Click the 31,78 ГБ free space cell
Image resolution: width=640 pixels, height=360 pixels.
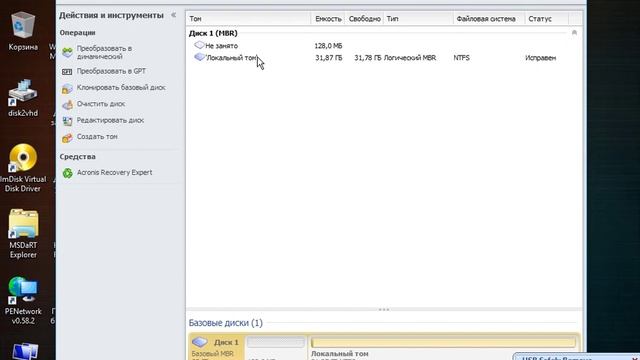click(367, 58)
